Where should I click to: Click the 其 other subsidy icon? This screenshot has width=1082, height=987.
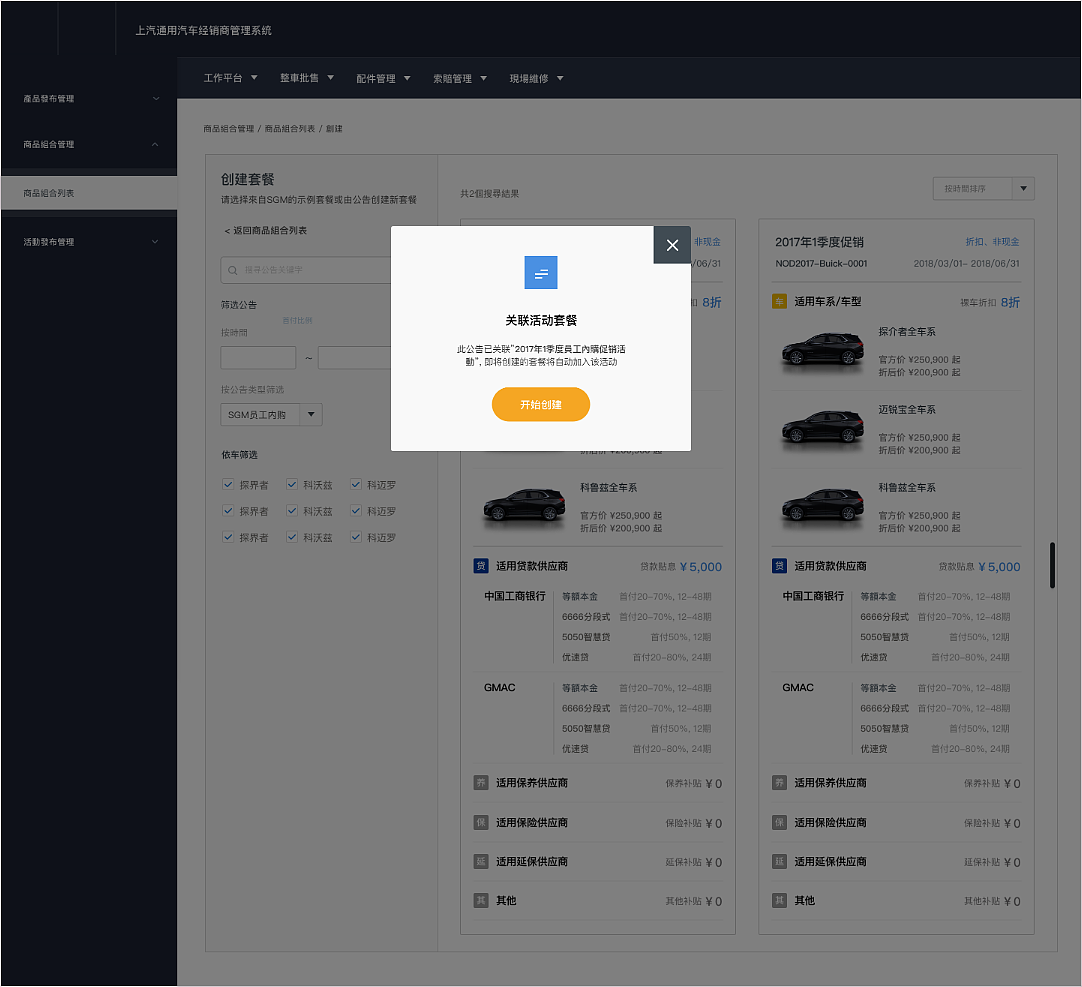pyautogui.click(x=779, y=900)
